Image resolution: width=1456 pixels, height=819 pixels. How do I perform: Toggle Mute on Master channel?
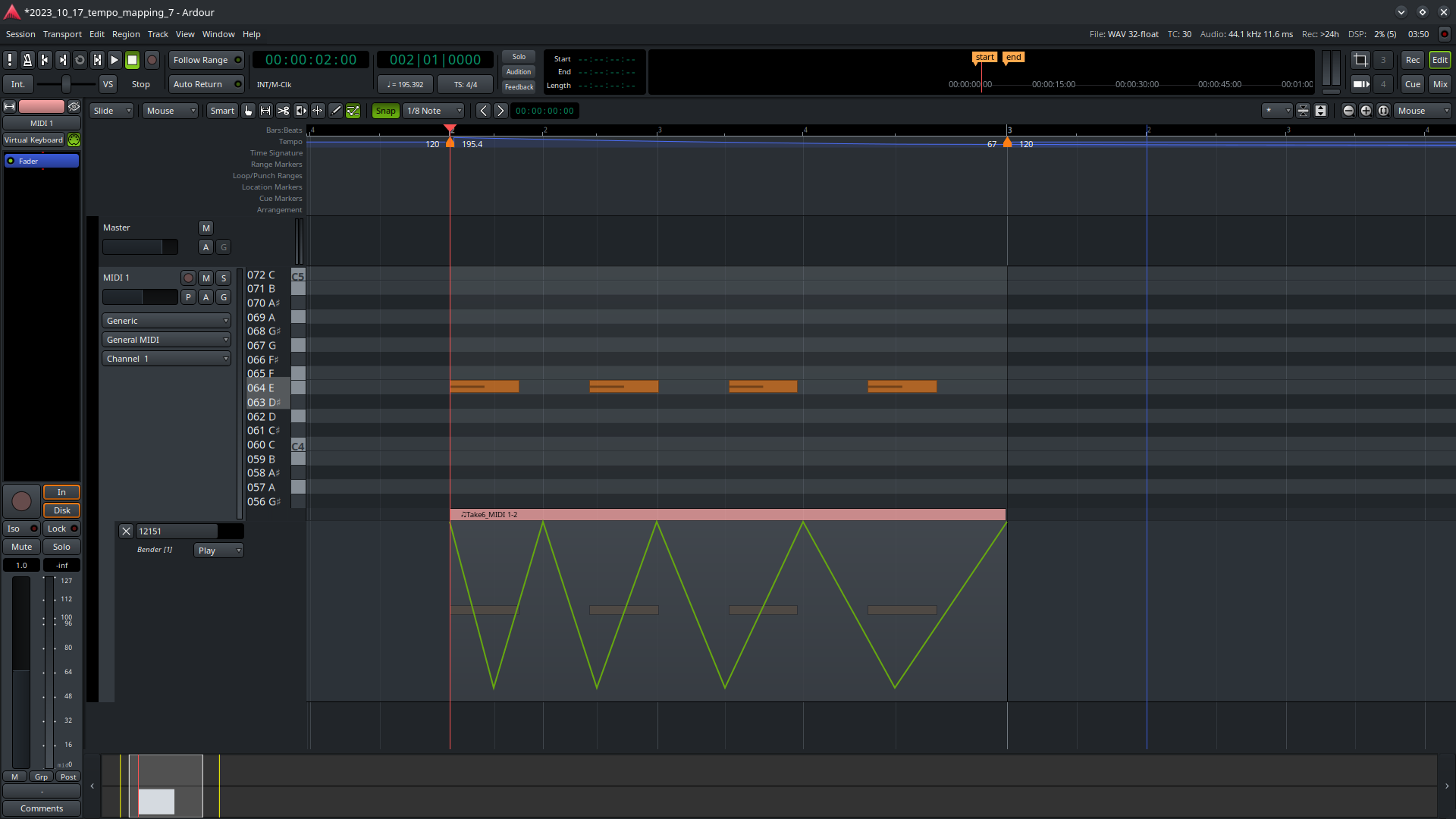pyautogui.click(x=206, y=228)
